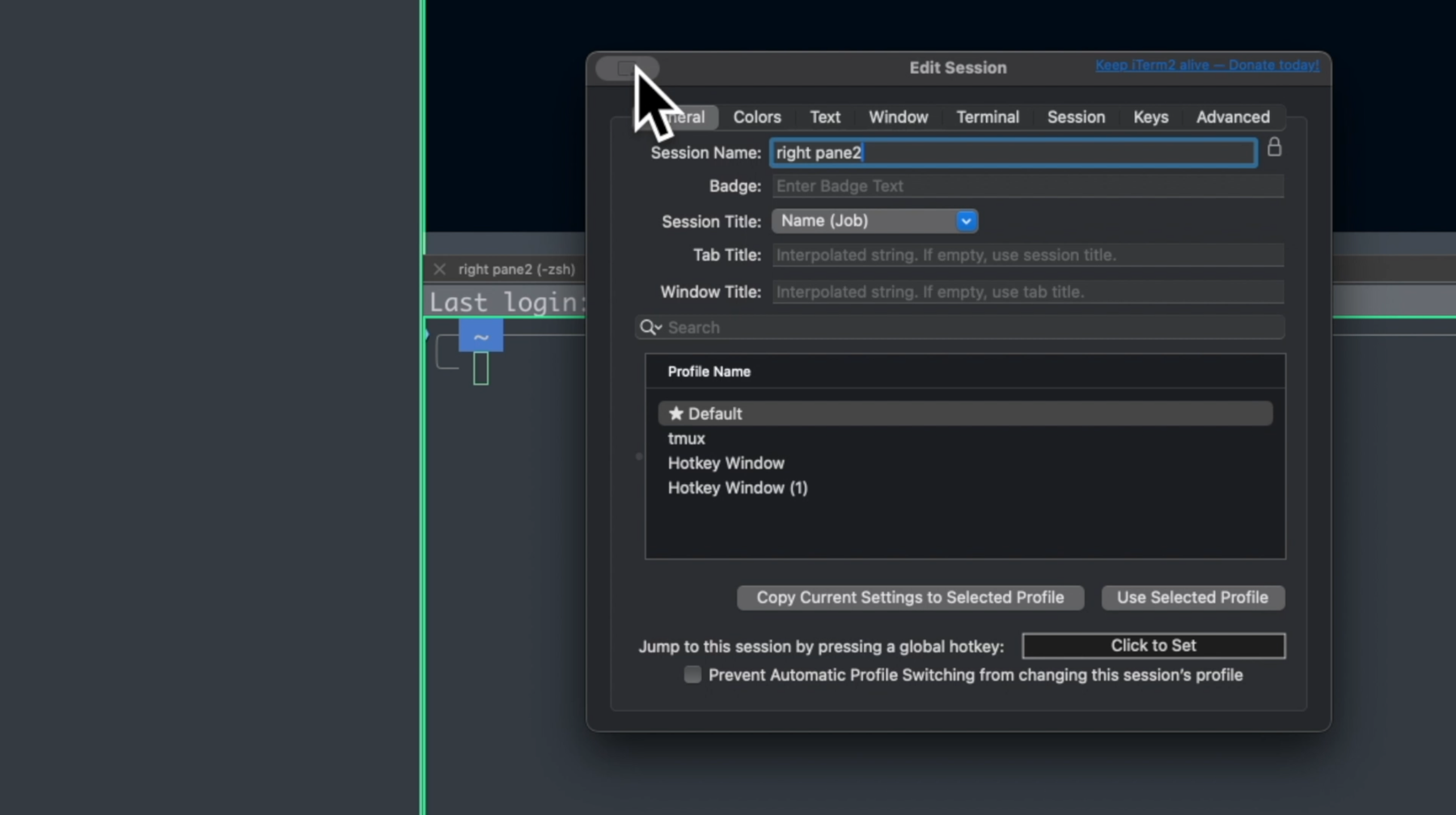The width and height of the screenshot is (1456, 815).
Task: Select the Hotkey Window (1) profile
Action: pos(738,488)
